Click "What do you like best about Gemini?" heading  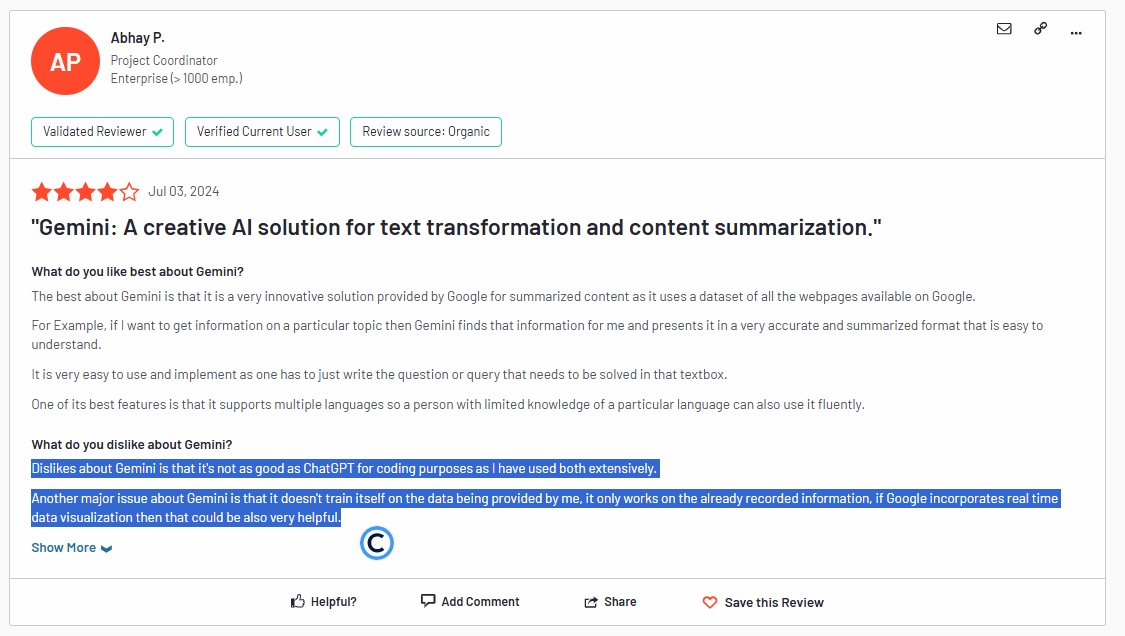point(138,271)
